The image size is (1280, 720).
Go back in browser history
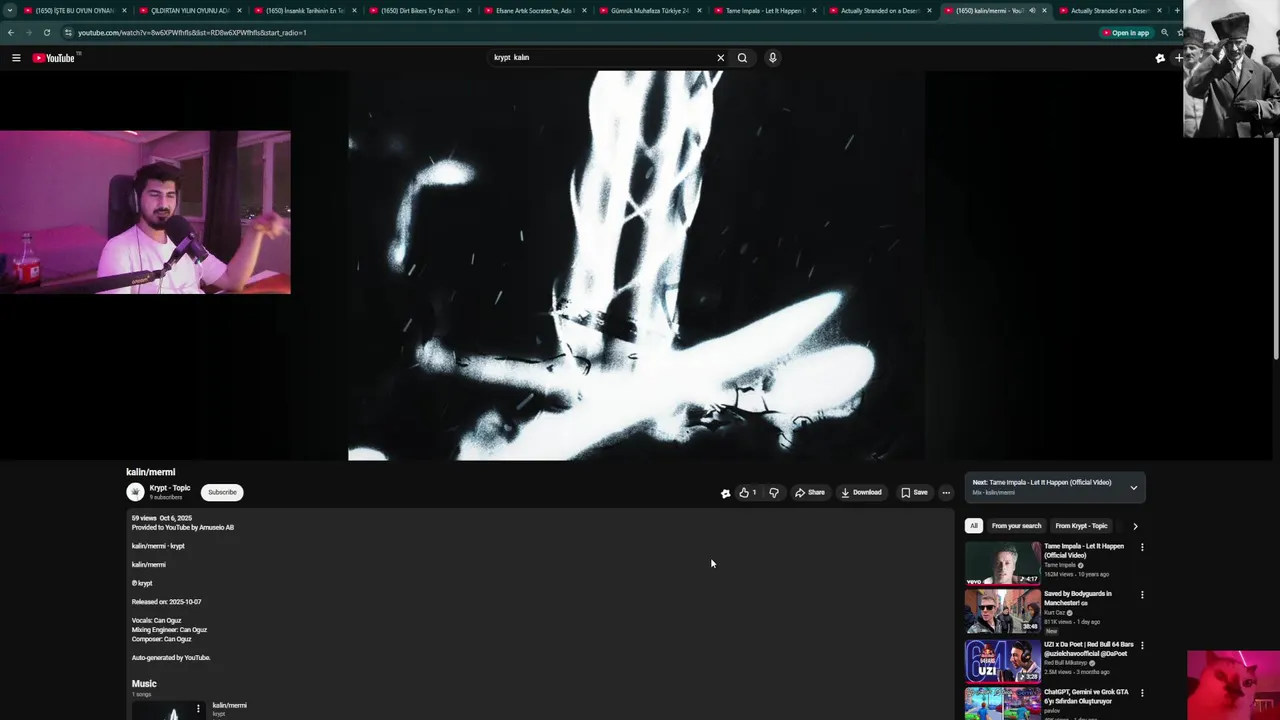click(x=11, y=33)
